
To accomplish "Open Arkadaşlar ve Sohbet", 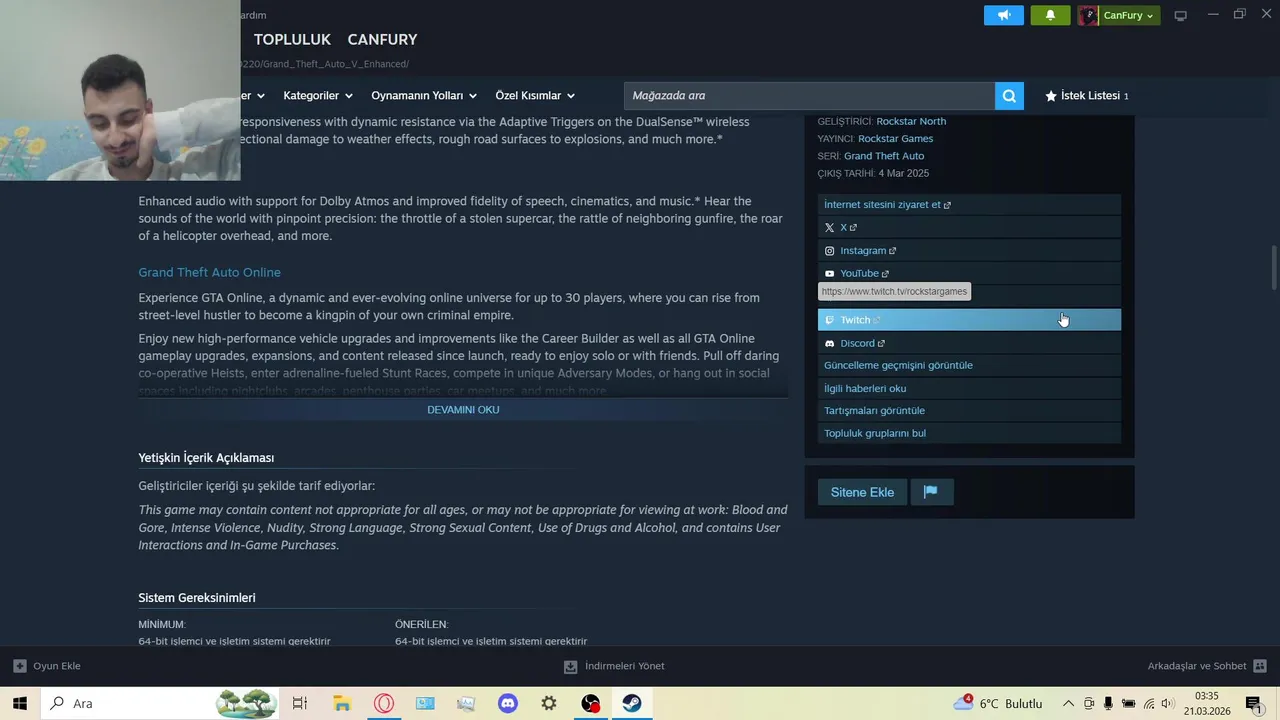I will click(1197, 666).
